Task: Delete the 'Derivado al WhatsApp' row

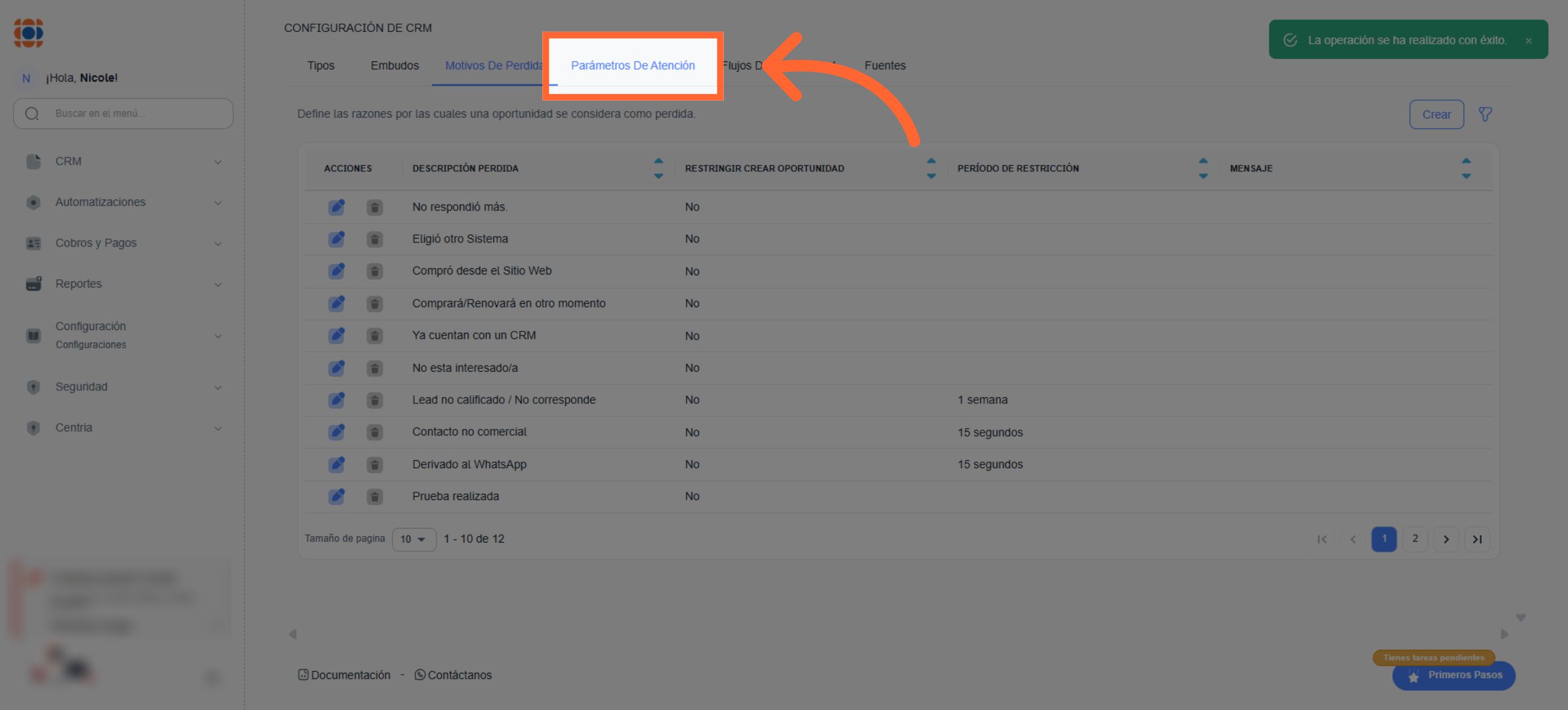Action: tap(374, 465)
